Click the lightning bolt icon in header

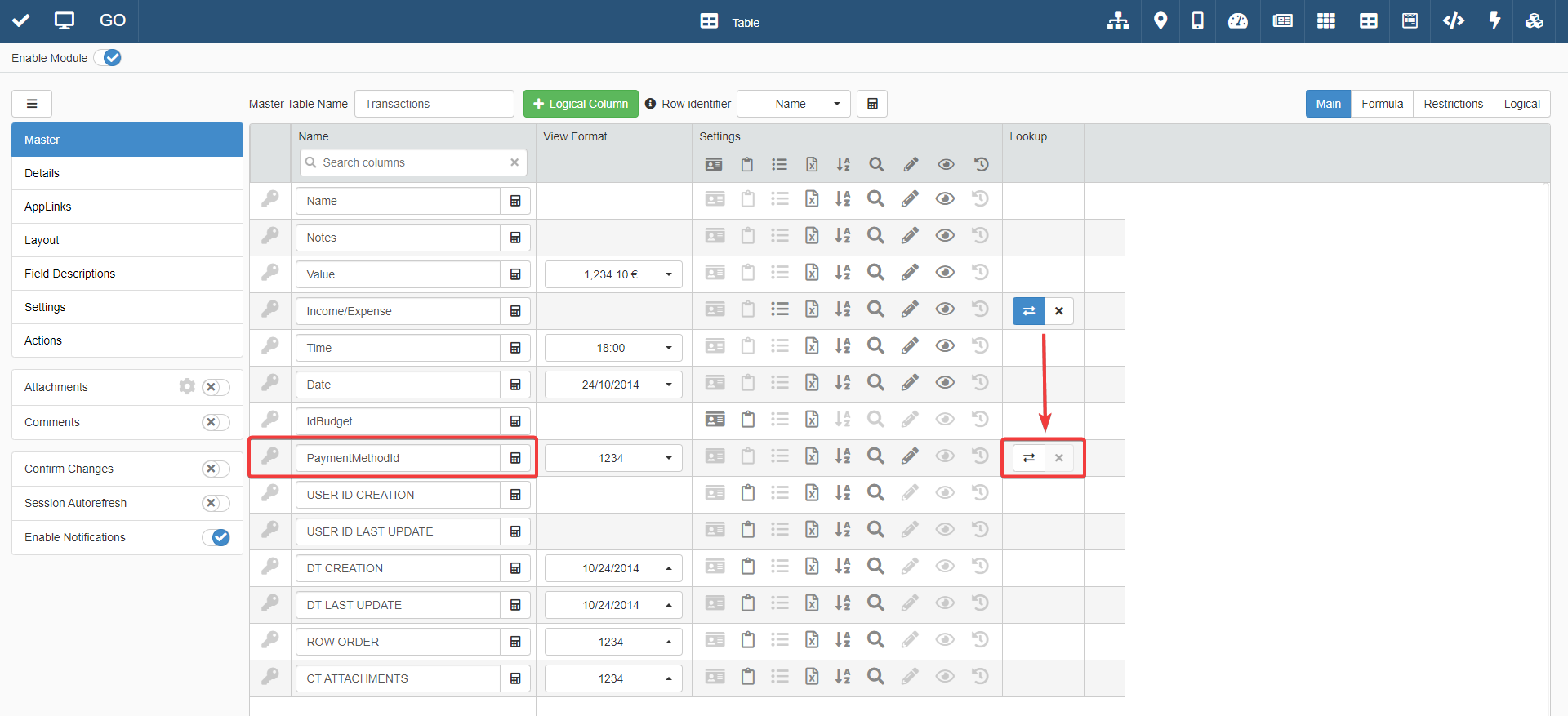(x=1494, y=21)
